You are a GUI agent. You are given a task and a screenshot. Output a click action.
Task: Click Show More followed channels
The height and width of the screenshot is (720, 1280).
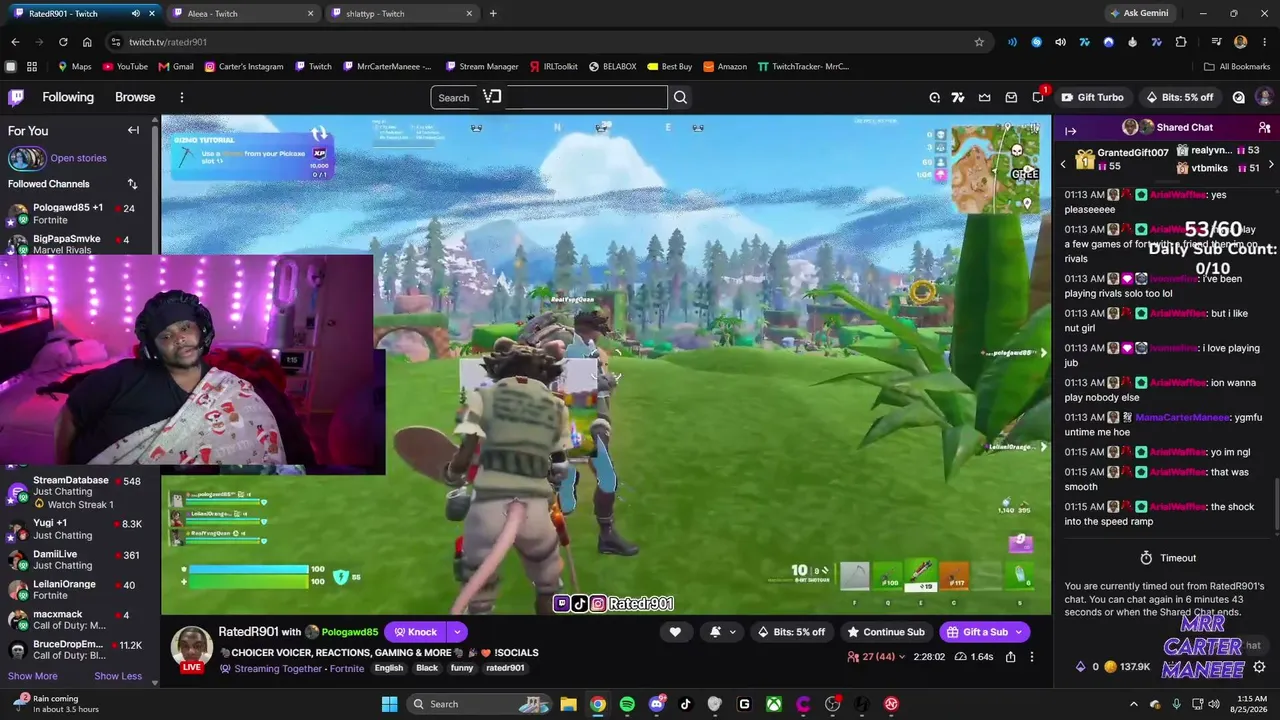(33, 676)
